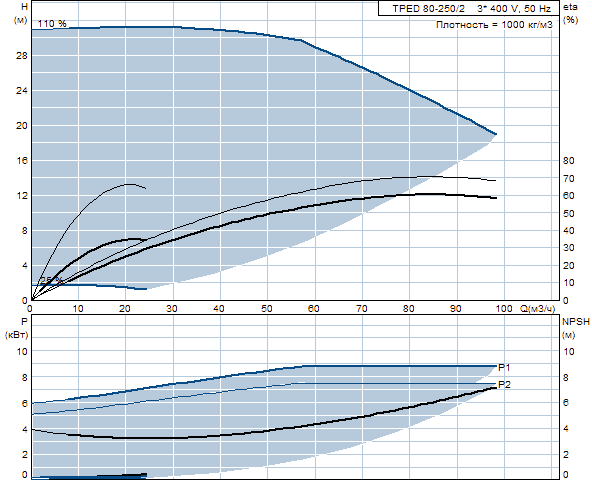The image size is (592, 480).
Task: Click the peak of the small thin efficiency curve
Action: [x=128, y=184]
